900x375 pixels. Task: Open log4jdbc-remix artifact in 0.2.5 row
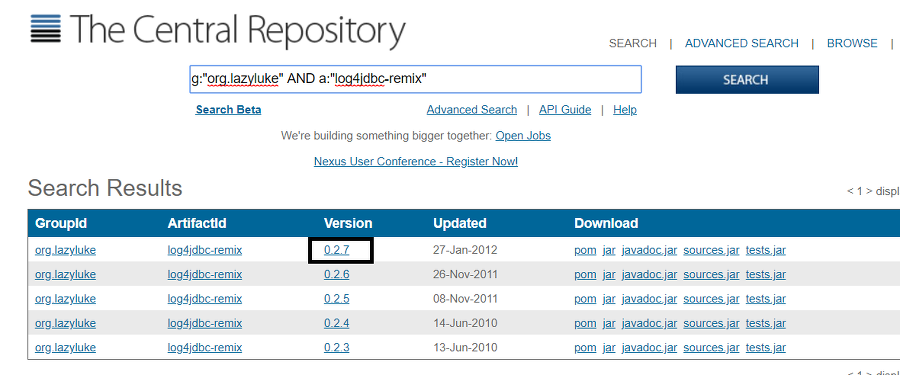coord(205,299)
